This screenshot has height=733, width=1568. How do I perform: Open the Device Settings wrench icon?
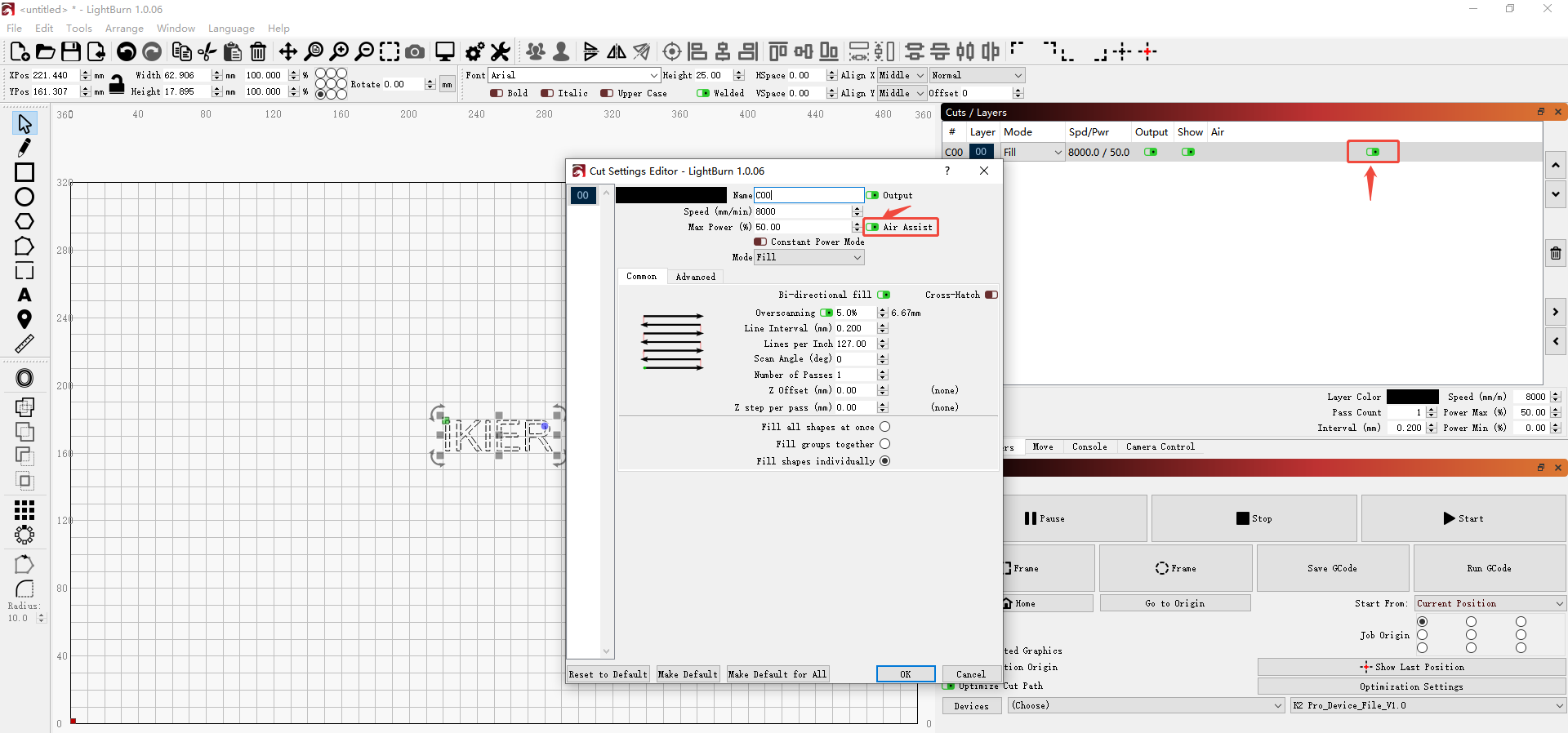pyautogui.click(x=501, y=51)
